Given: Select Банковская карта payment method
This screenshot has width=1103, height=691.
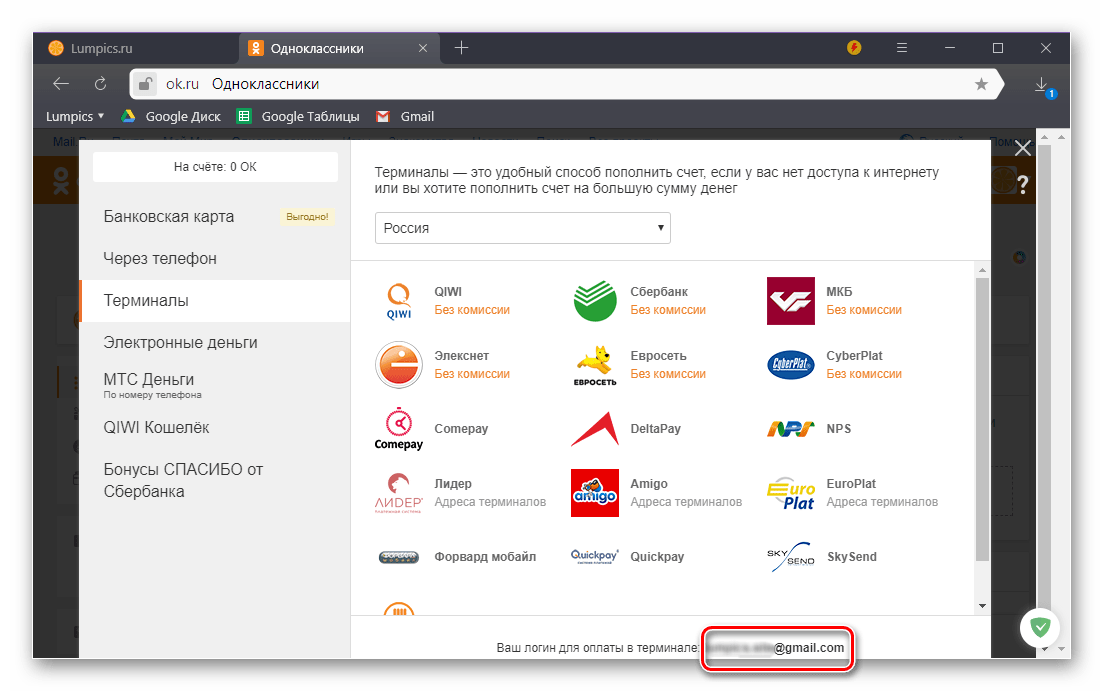Looking at the screenshot, I should pyautogui.click(x=167, y=216).
